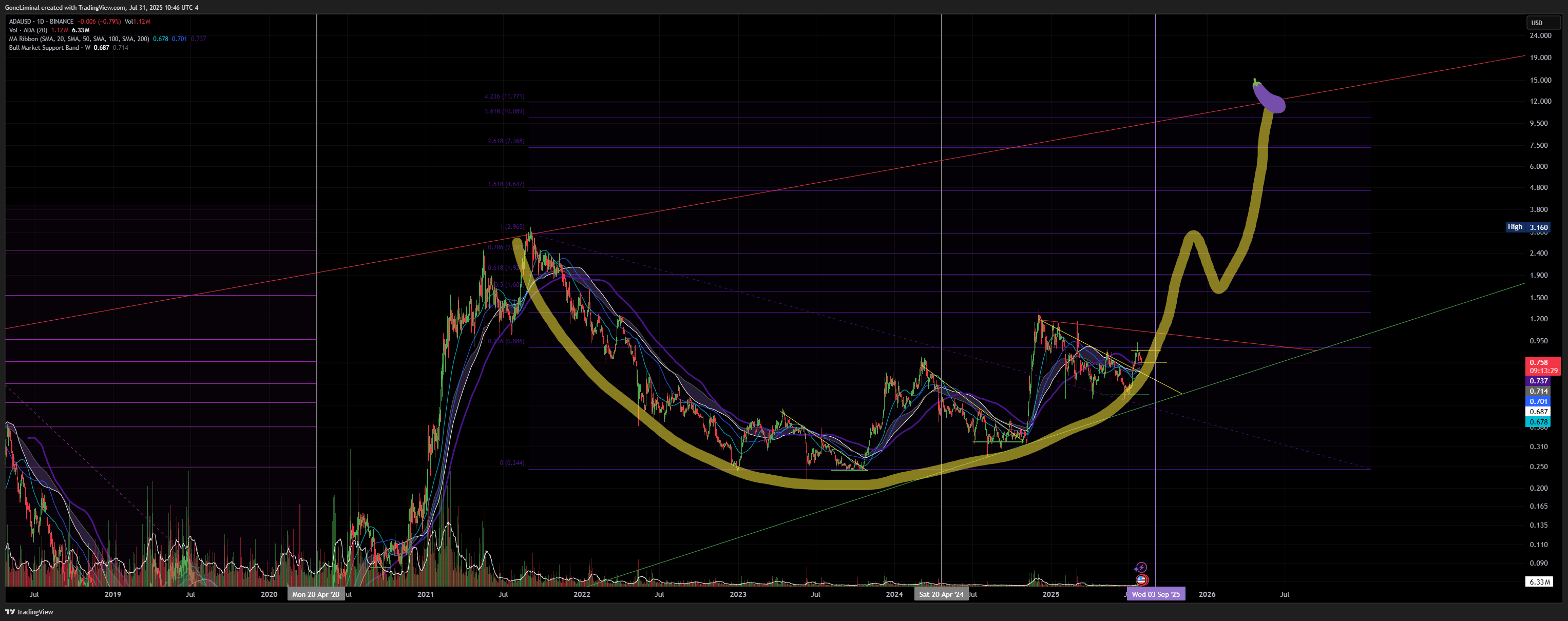Click the 12.000 price scale value

(1541, 102)
